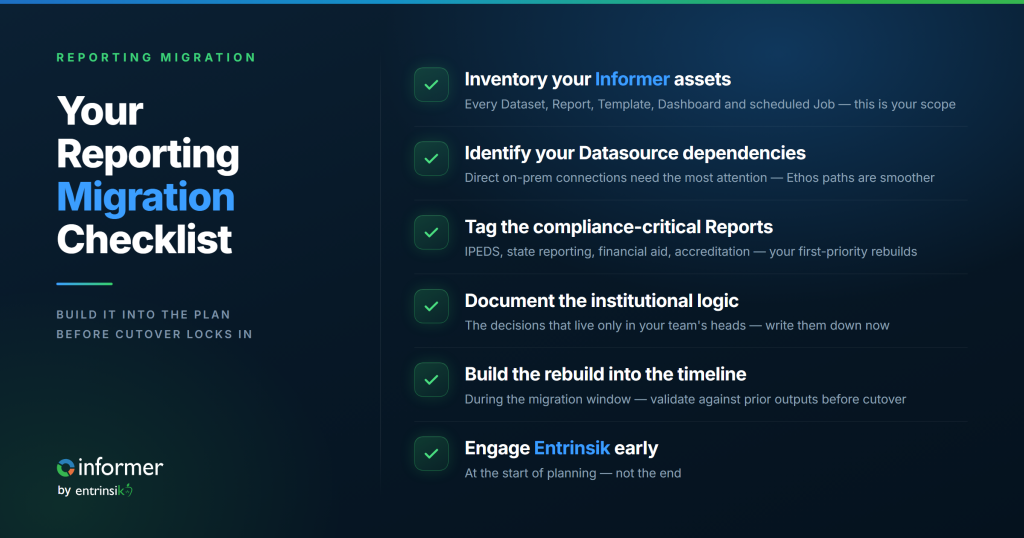Click 'The decisions that live only' description line
1024x538 pixels.
(x=677, y=326)
